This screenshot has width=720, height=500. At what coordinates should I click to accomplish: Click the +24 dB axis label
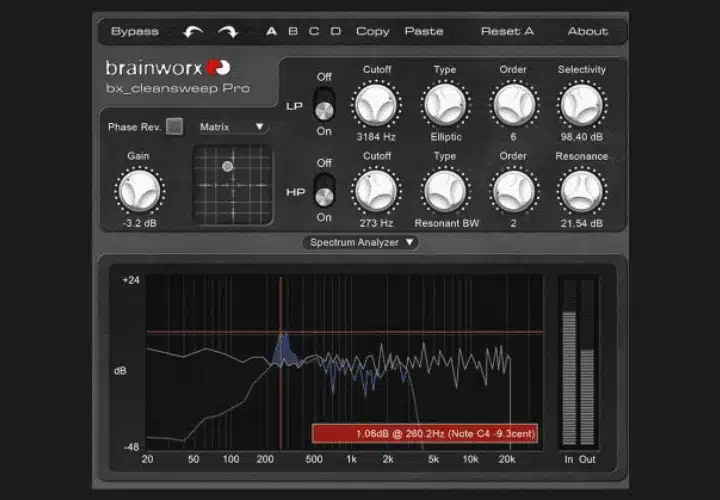pyautogui.click(x=131, y=280)
